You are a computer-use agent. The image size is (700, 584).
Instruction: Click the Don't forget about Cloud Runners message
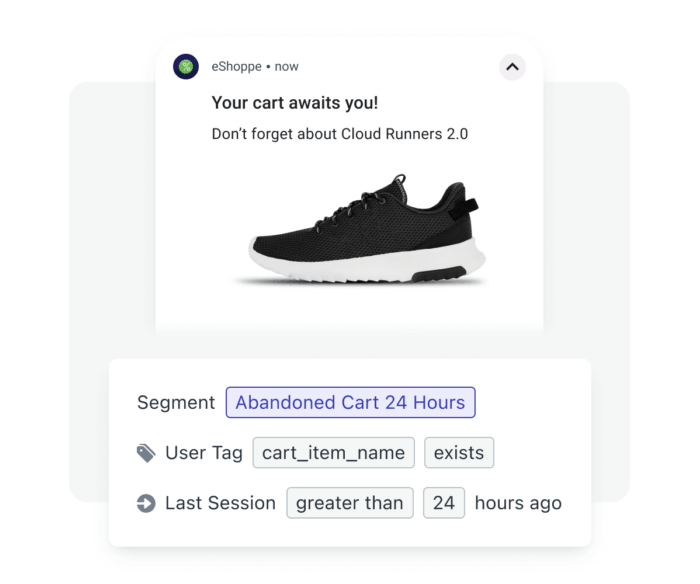(x=340, y=133)
